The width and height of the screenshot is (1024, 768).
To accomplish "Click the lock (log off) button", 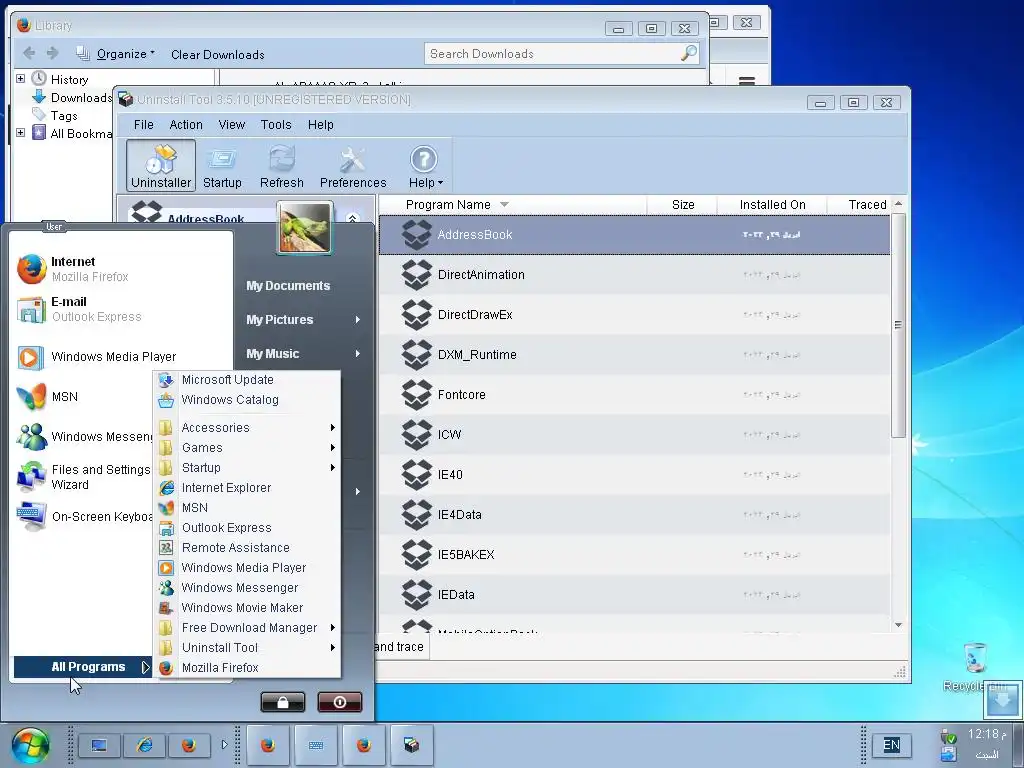I will [x=283, y=702].
